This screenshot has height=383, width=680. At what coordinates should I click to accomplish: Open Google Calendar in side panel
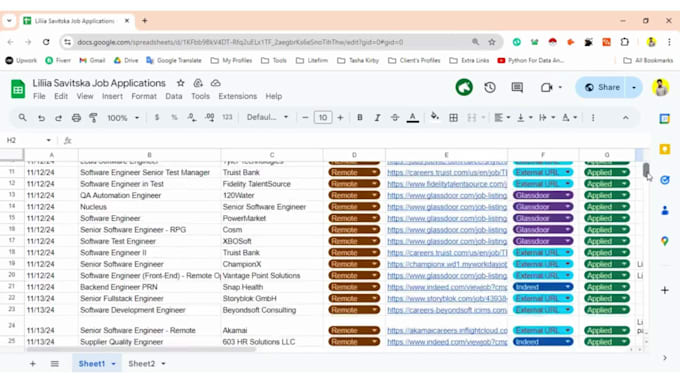664,118
